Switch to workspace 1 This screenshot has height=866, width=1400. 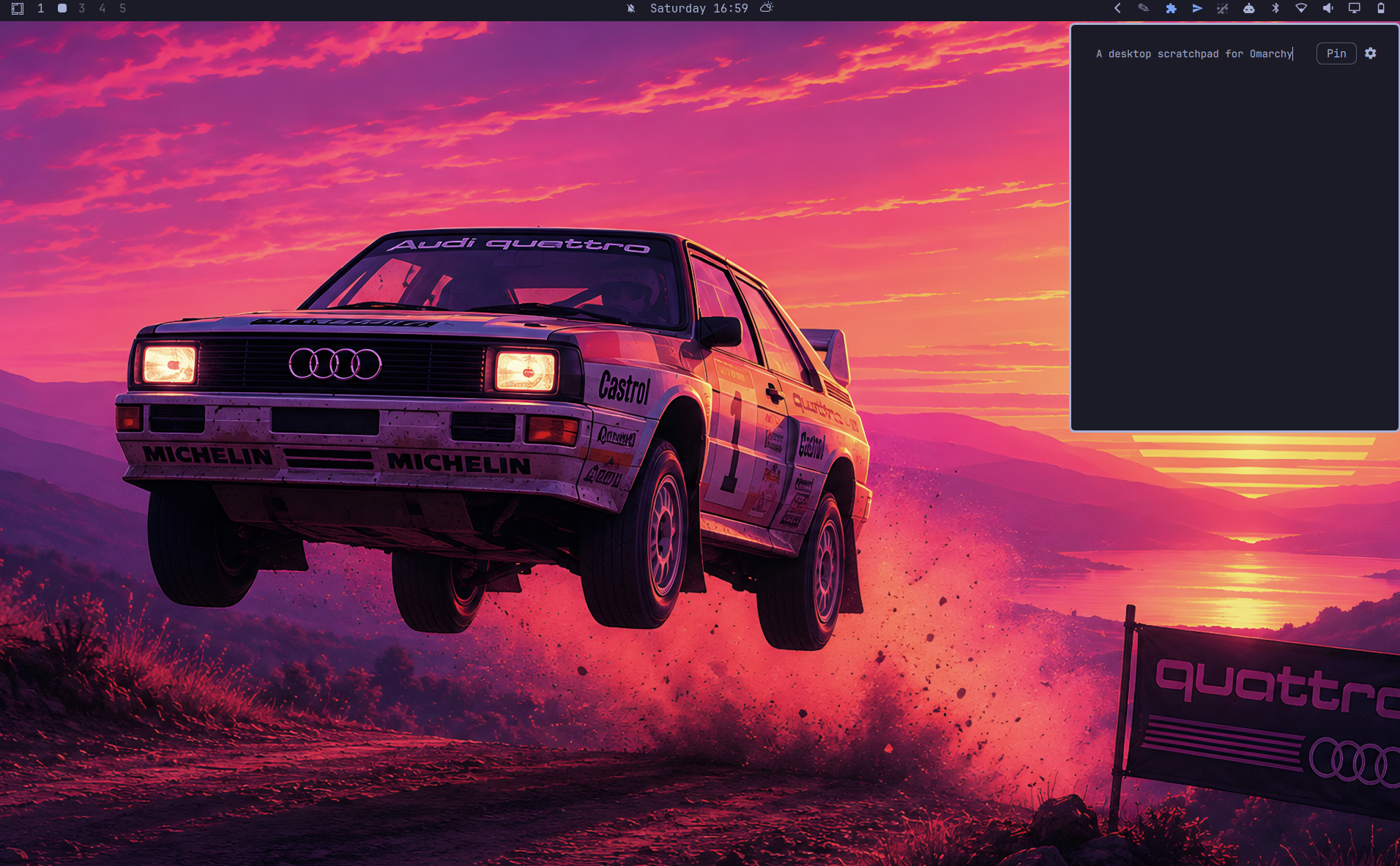[x=41, y=9]
